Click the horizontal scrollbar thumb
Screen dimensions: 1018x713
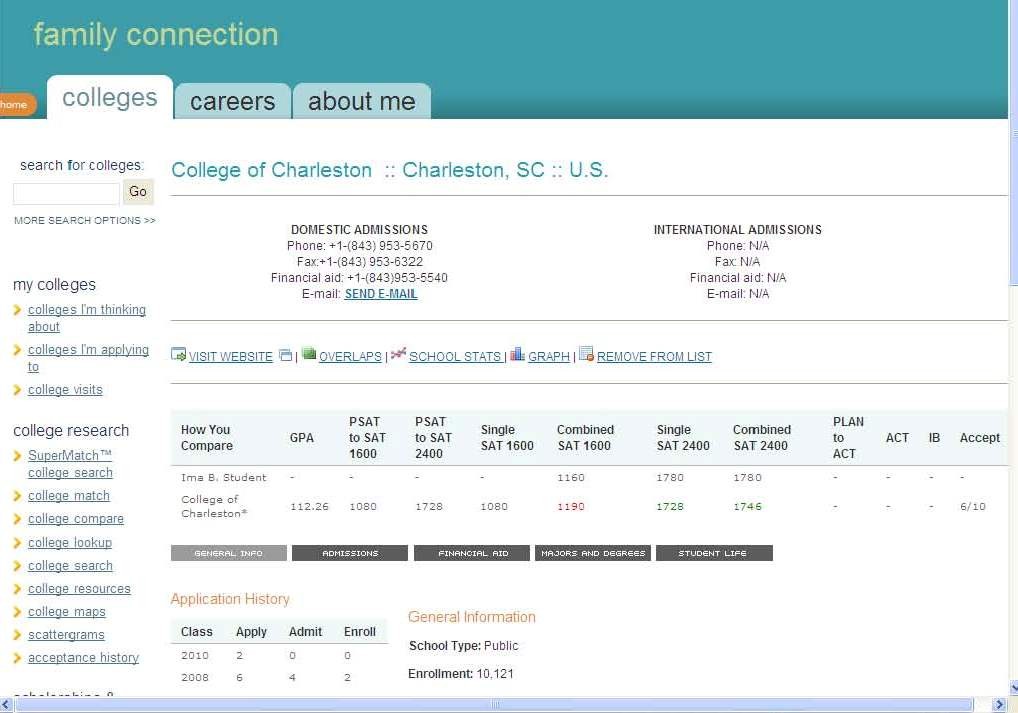click(494, 705)
